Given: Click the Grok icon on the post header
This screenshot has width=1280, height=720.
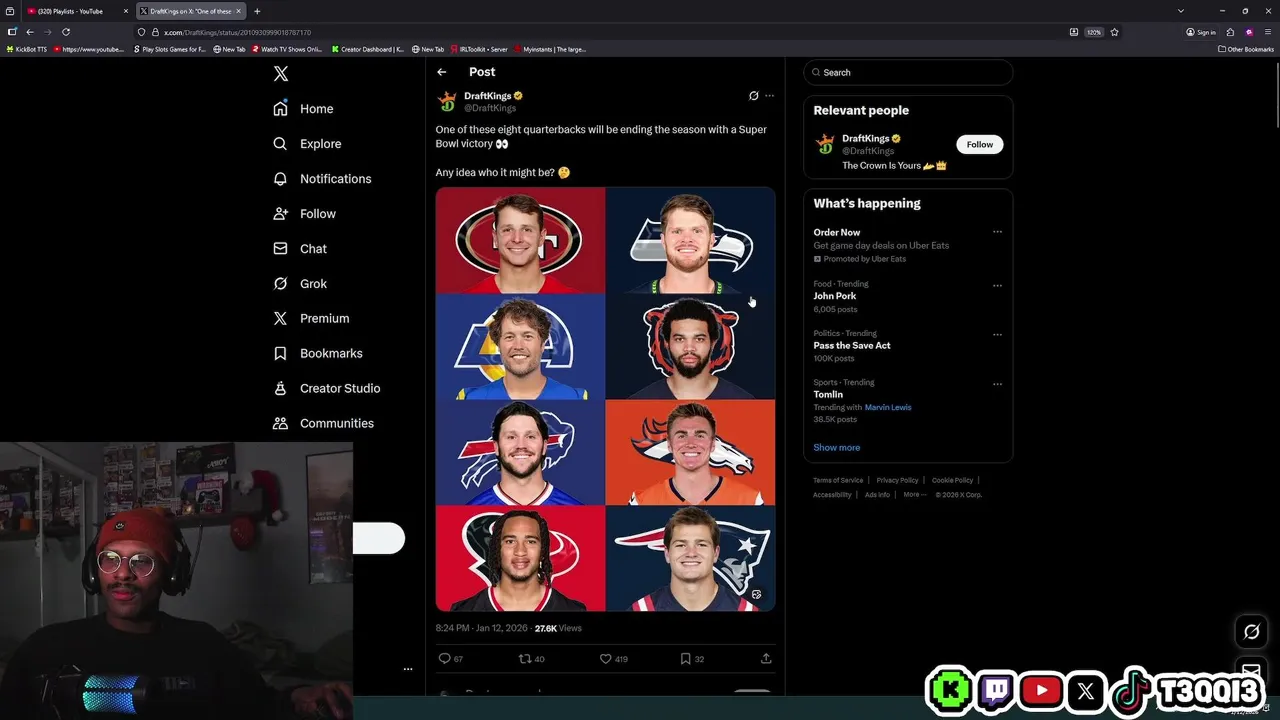Looking at the screenshot, I should [x=754, y=96].
